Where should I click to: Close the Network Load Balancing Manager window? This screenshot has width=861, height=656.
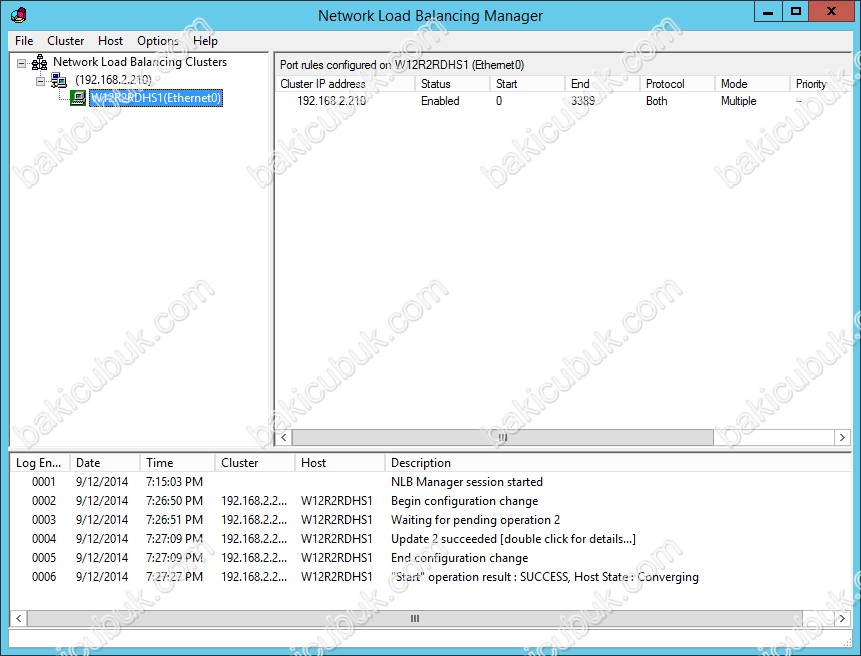click(831, 12)
